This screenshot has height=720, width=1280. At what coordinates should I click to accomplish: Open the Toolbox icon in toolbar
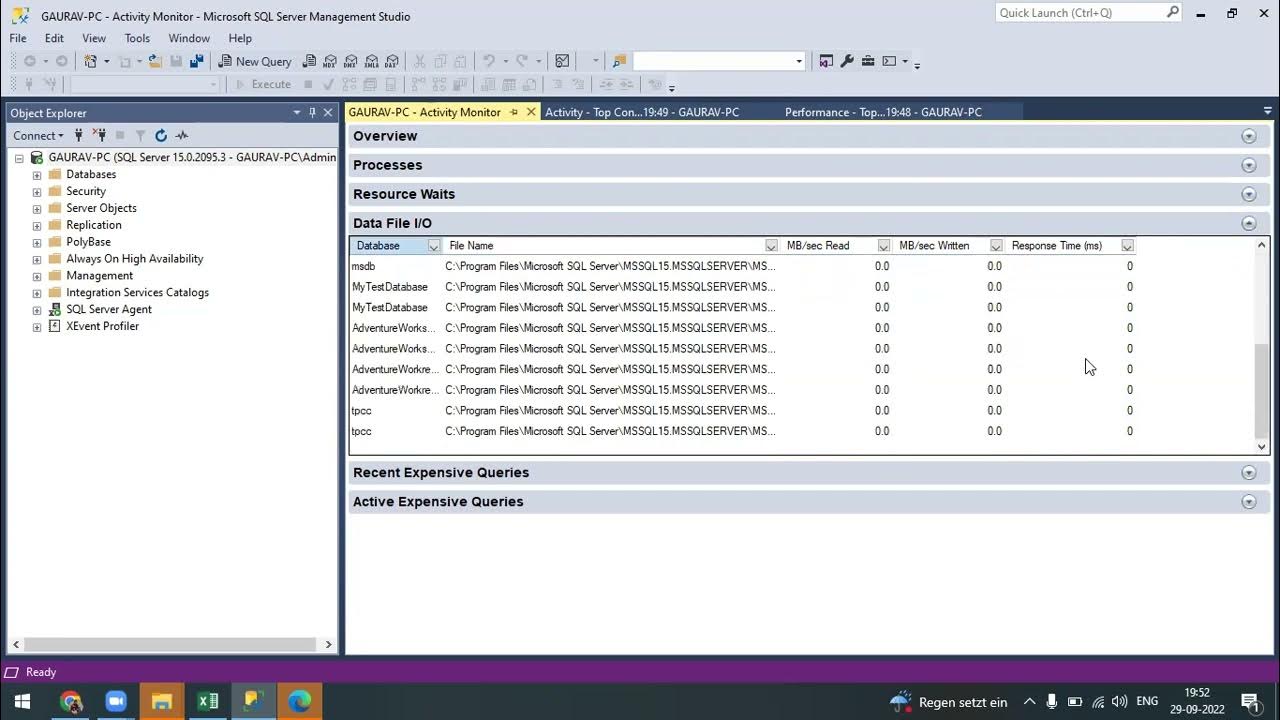[x=868, y=61]
